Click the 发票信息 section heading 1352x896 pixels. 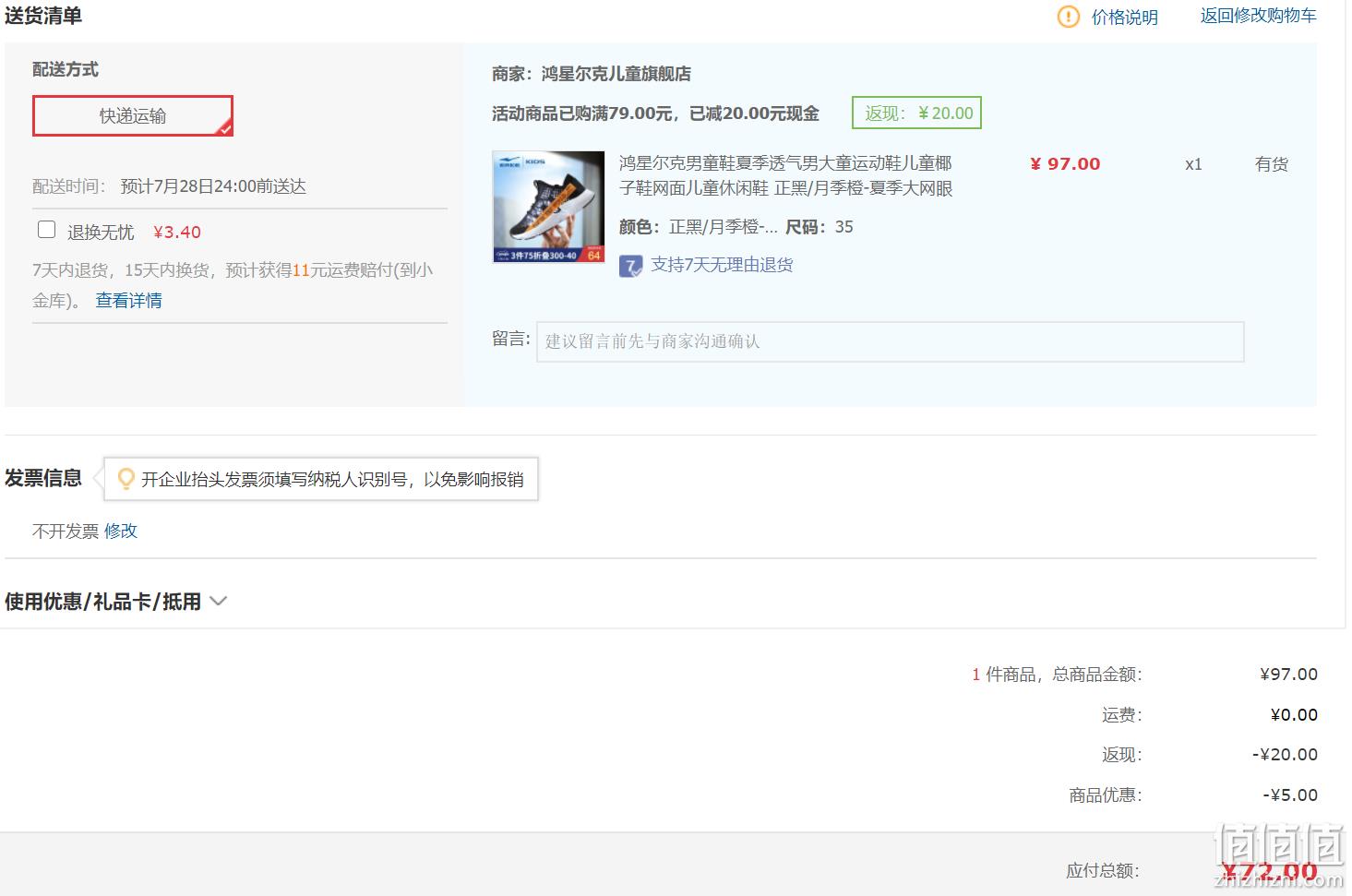pyautogui.click(x=43, y=478)
